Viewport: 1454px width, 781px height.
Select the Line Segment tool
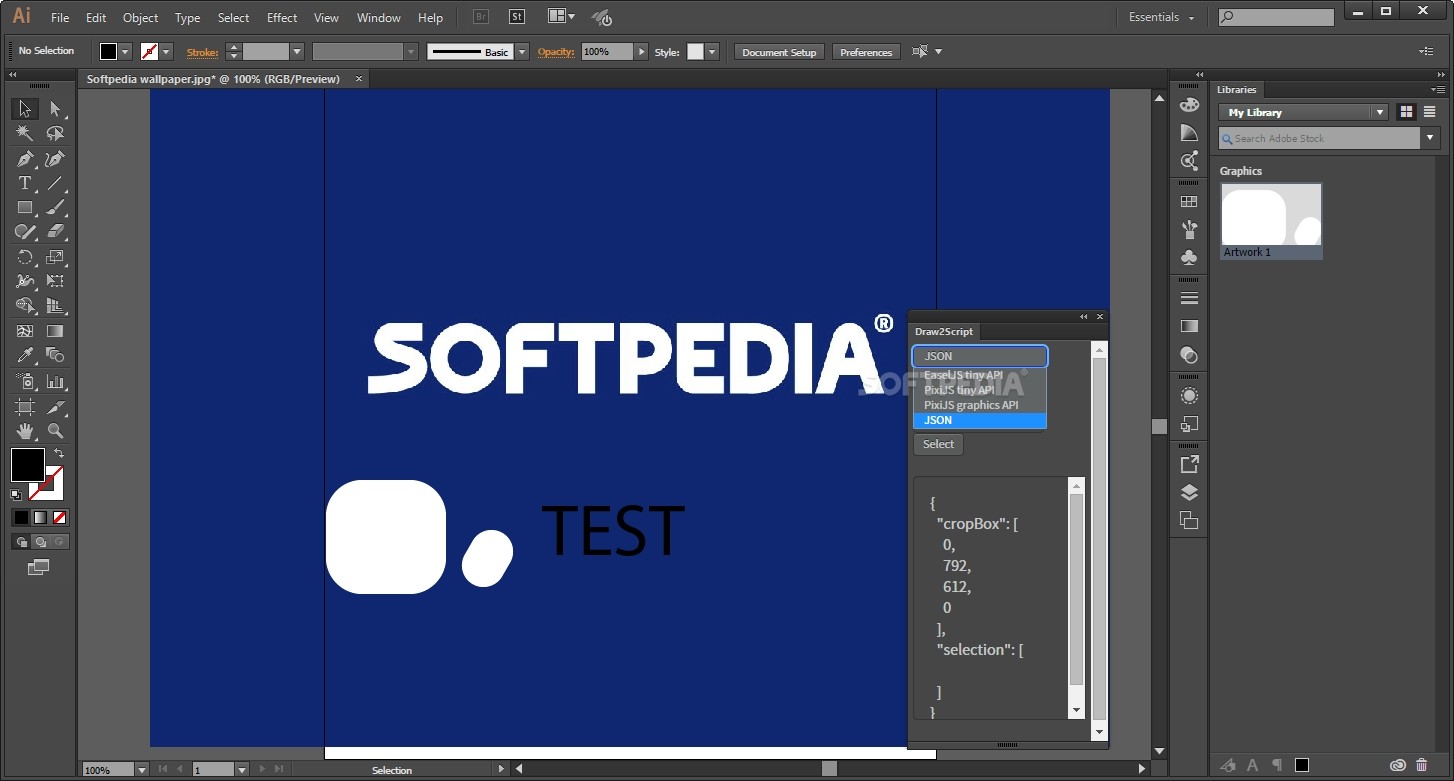click(x=55, y=183)
